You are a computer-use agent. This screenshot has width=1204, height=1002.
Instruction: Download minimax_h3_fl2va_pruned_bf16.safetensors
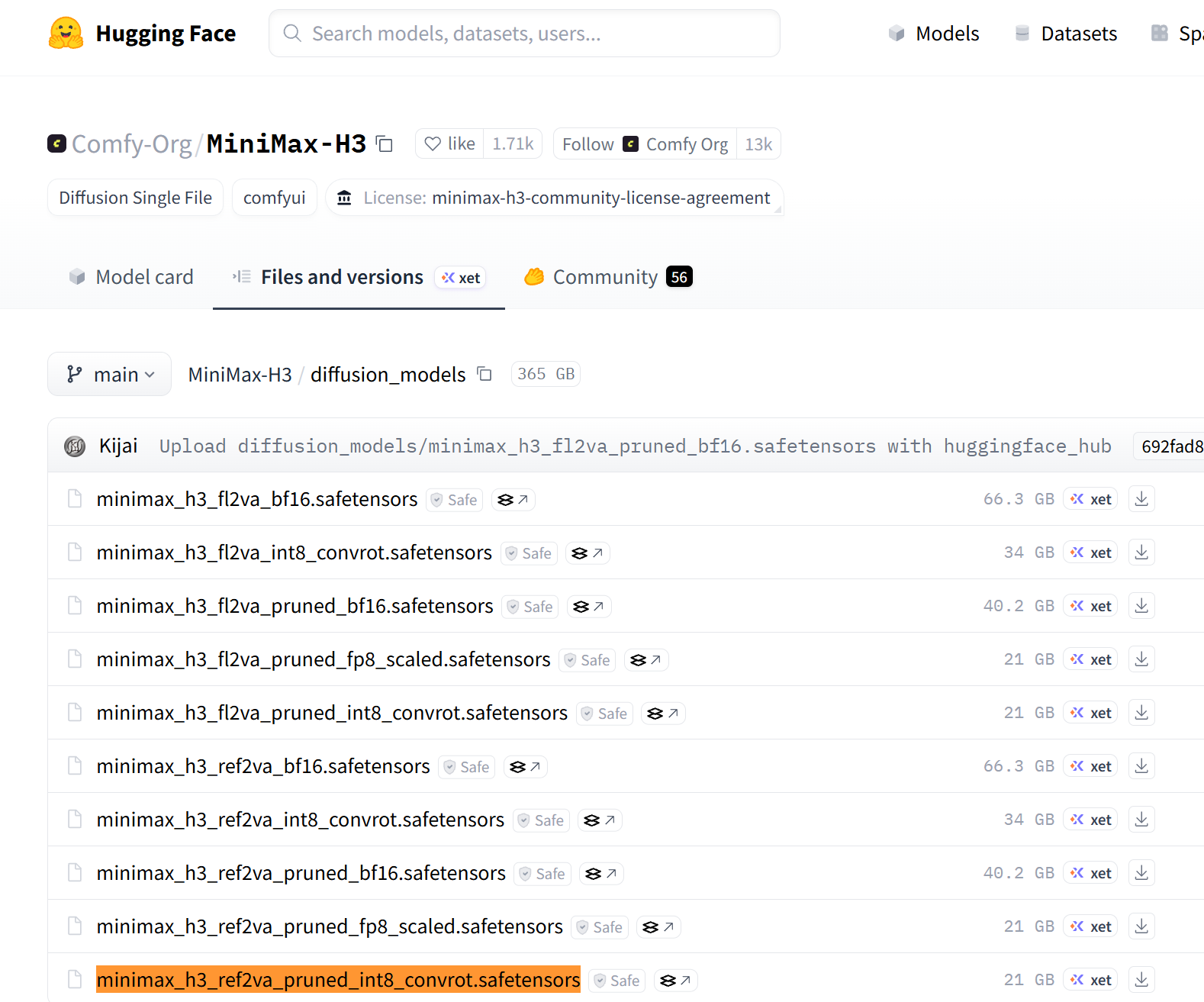tap(1141, 606)
